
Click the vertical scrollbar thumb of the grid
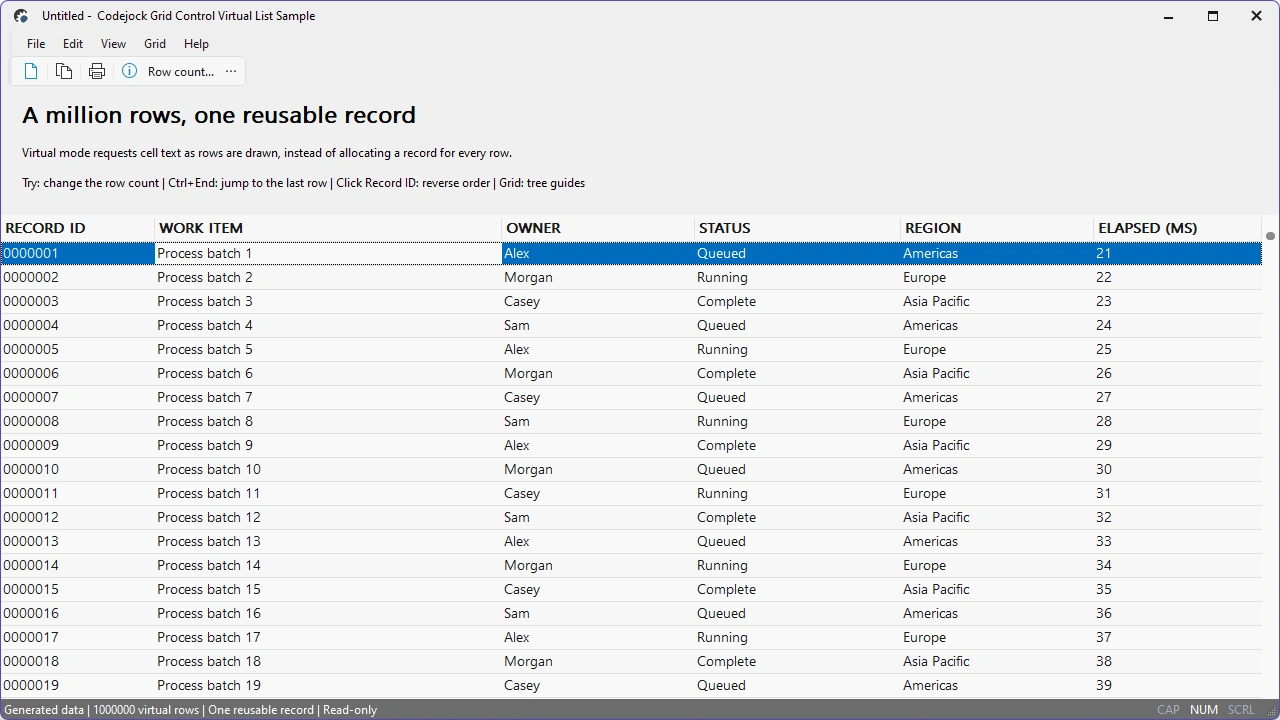(x=1270, y=236)
